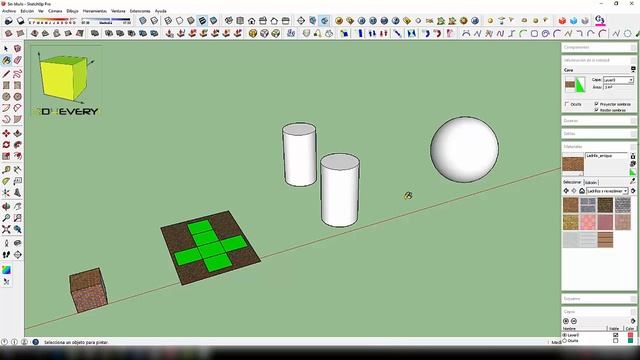Open the Herramientas menu
The height and width of the screenshot is (360, 640).
pyautogui.click(x=95, y=11)
